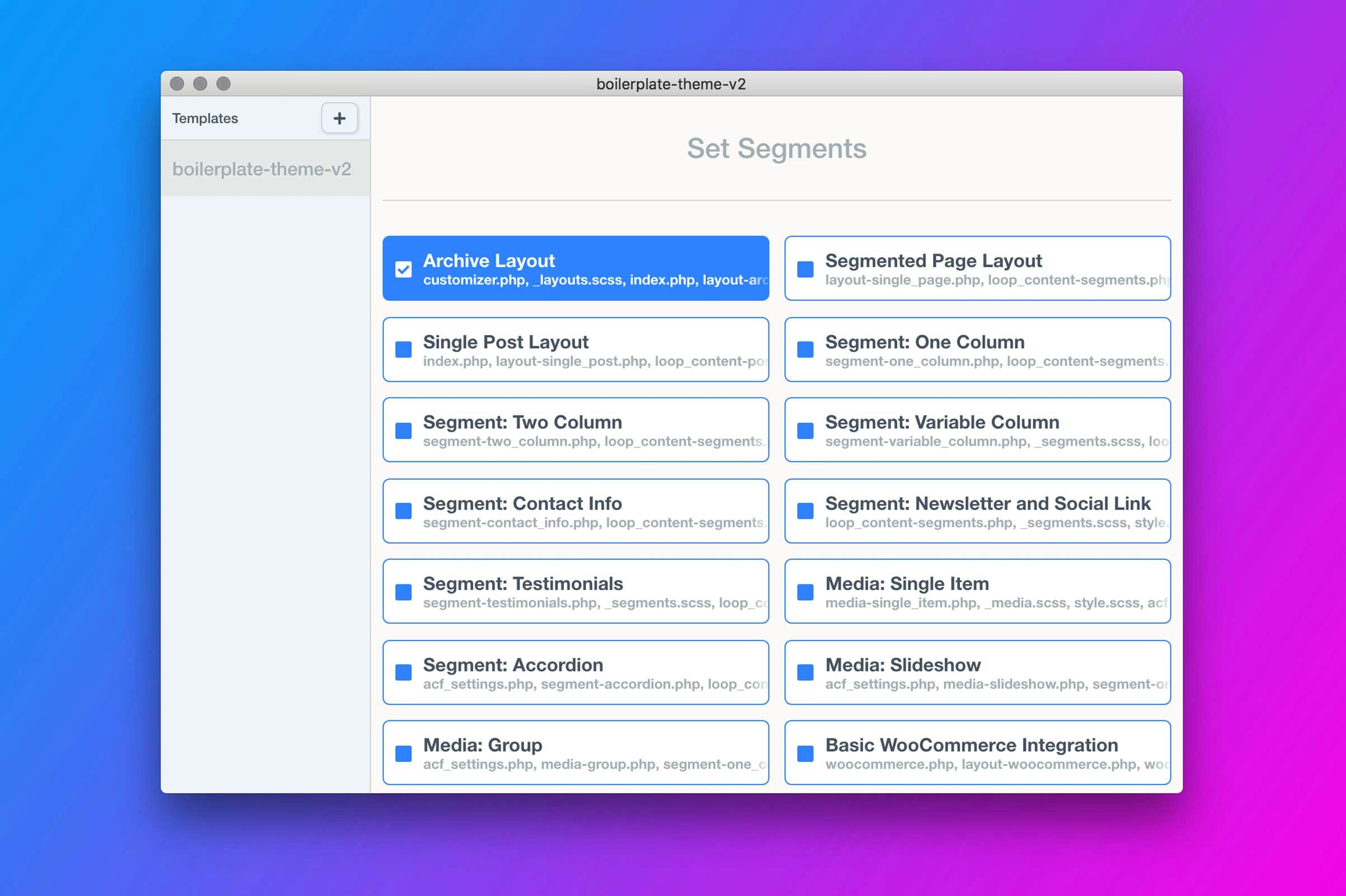This screenshot has width=1346, height=896.
Task: Enable the Segment: Contact Info checkbox
Action: 403,511
